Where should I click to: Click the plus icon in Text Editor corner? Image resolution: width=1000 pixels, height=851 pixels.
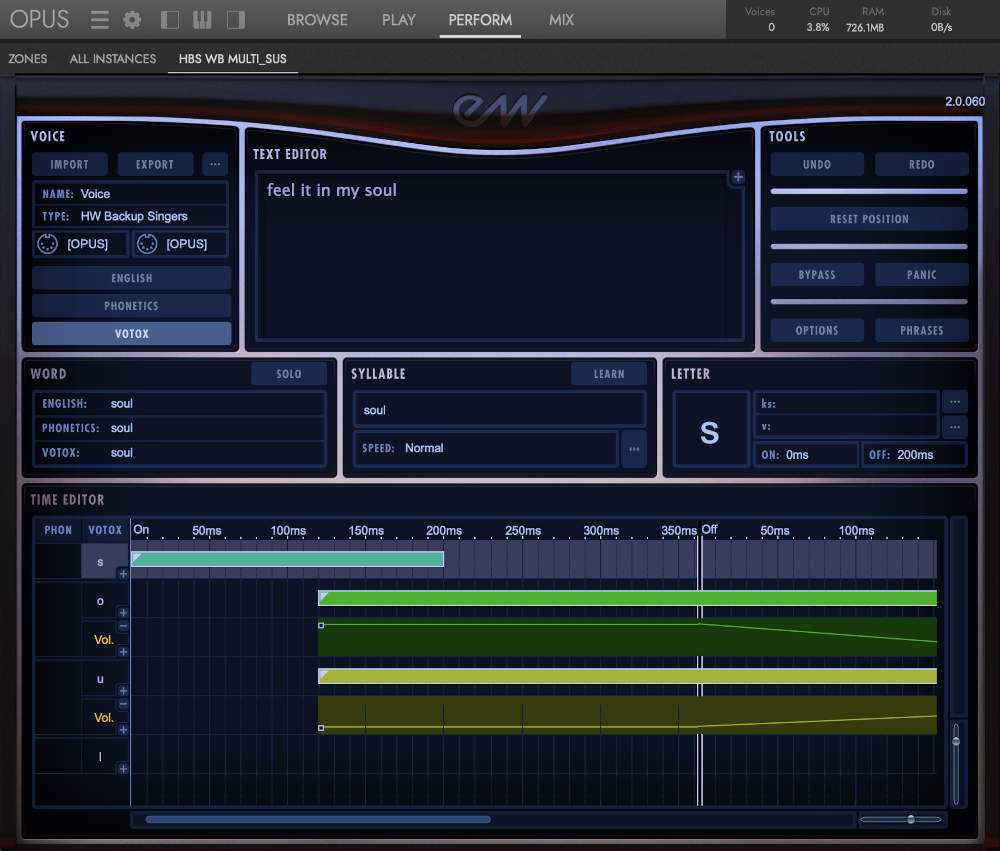tap(737, 178)
